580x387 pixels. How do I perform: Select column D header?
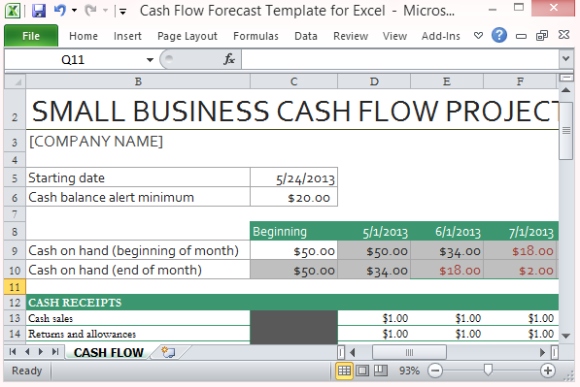374,81
